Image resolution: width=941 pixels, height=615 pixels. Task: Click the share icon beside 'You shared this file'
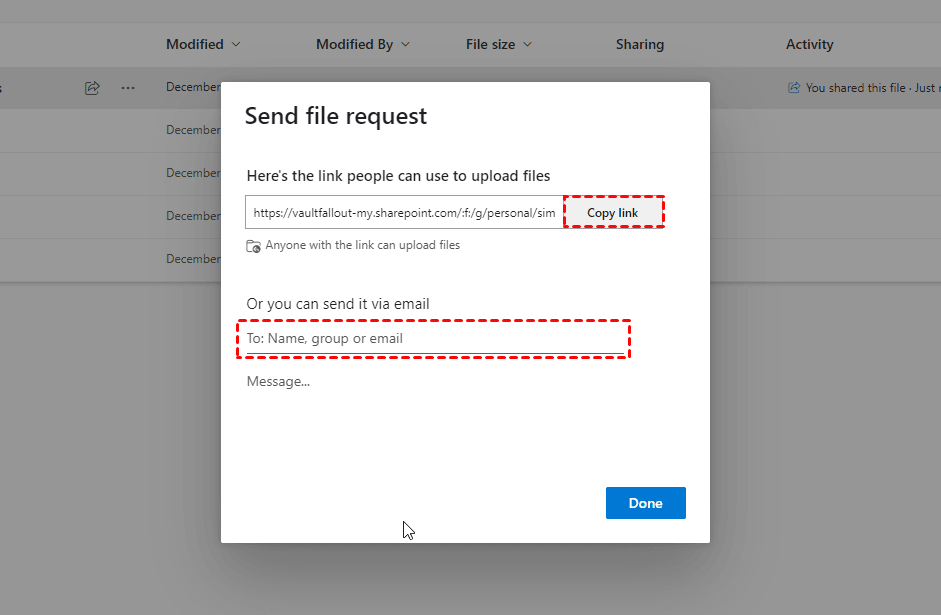(x=794, y=88)
